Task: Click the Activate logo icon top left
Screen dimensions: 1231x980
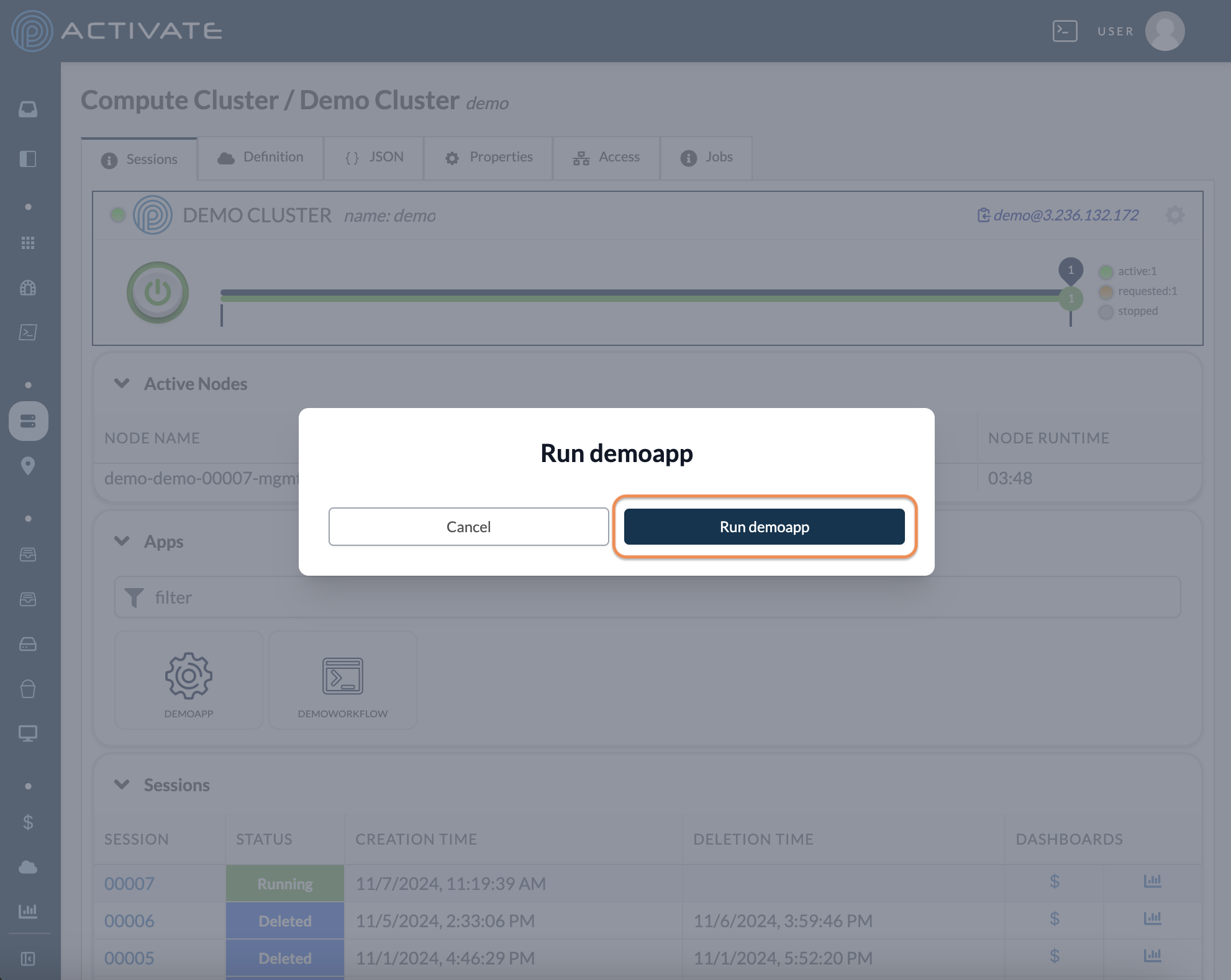Action: pyautogui.click(x=30, y=30)
